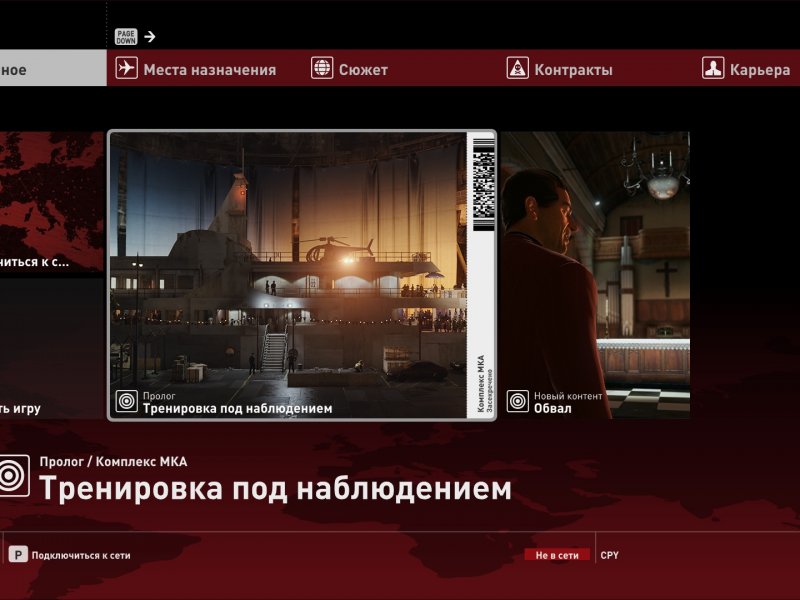Click the PAGE DOWN key icon
Viewport: 800px width, 600px height.
click(126, 37)
